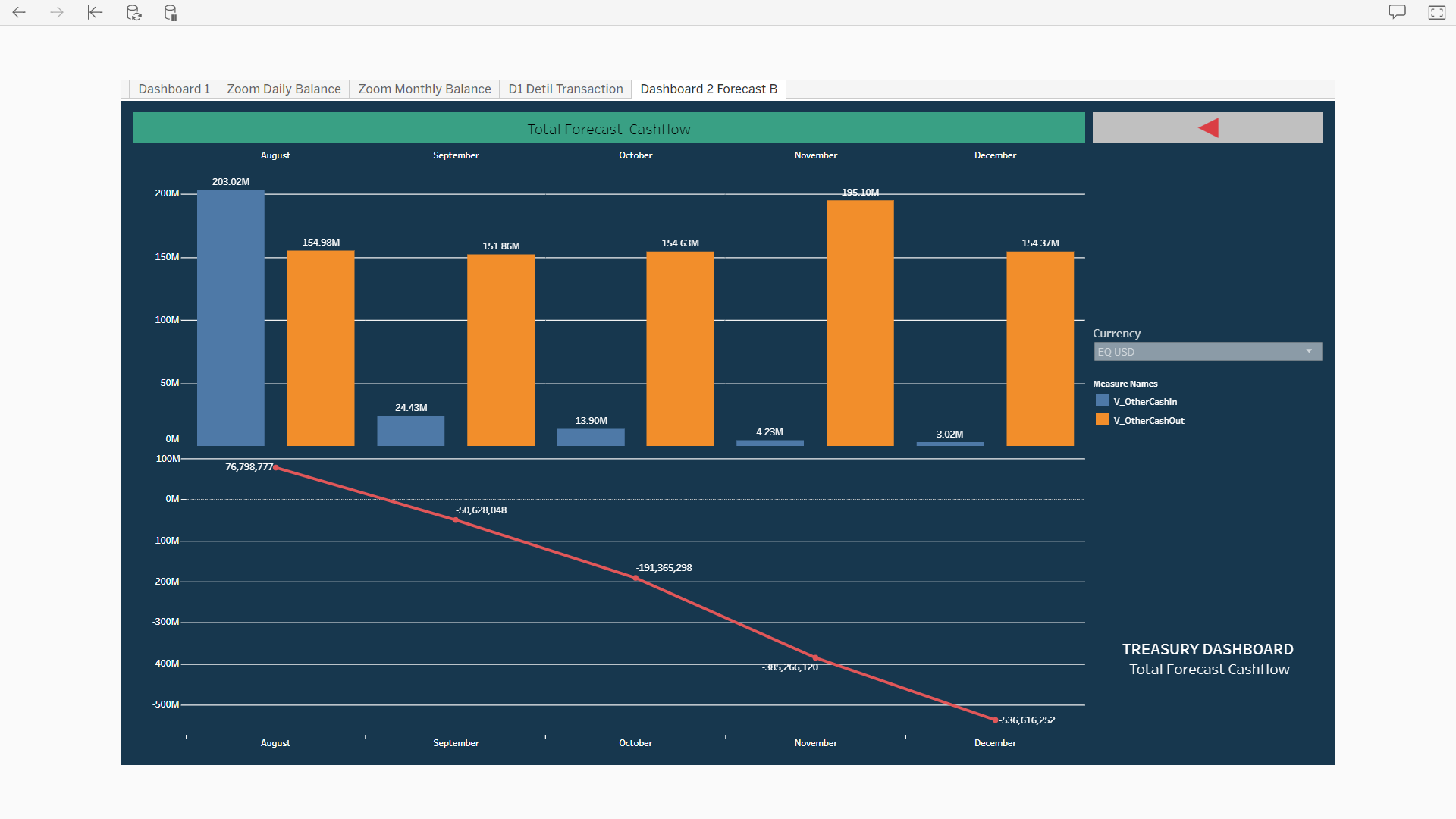1456x819 pixels.
Task: Enter full screen mode icon
Action: tap(1436, 12)
